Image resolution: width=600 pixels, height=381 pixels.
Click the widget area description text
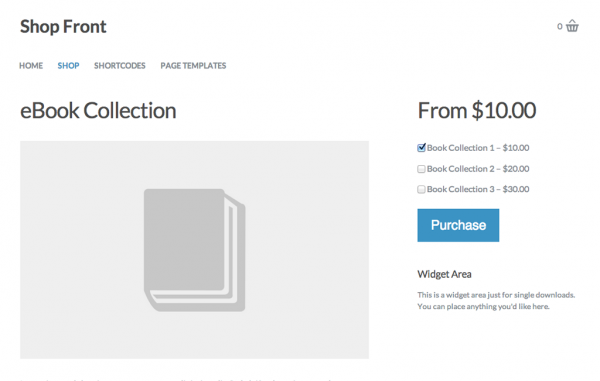point(496,301)
